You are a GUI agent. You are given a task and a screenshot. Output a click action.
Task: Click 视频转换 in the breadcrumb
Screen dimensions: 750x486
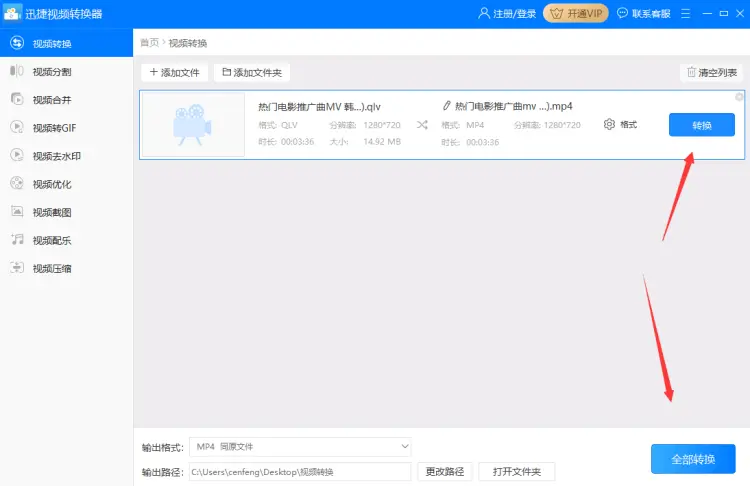(x=188, y=43)
